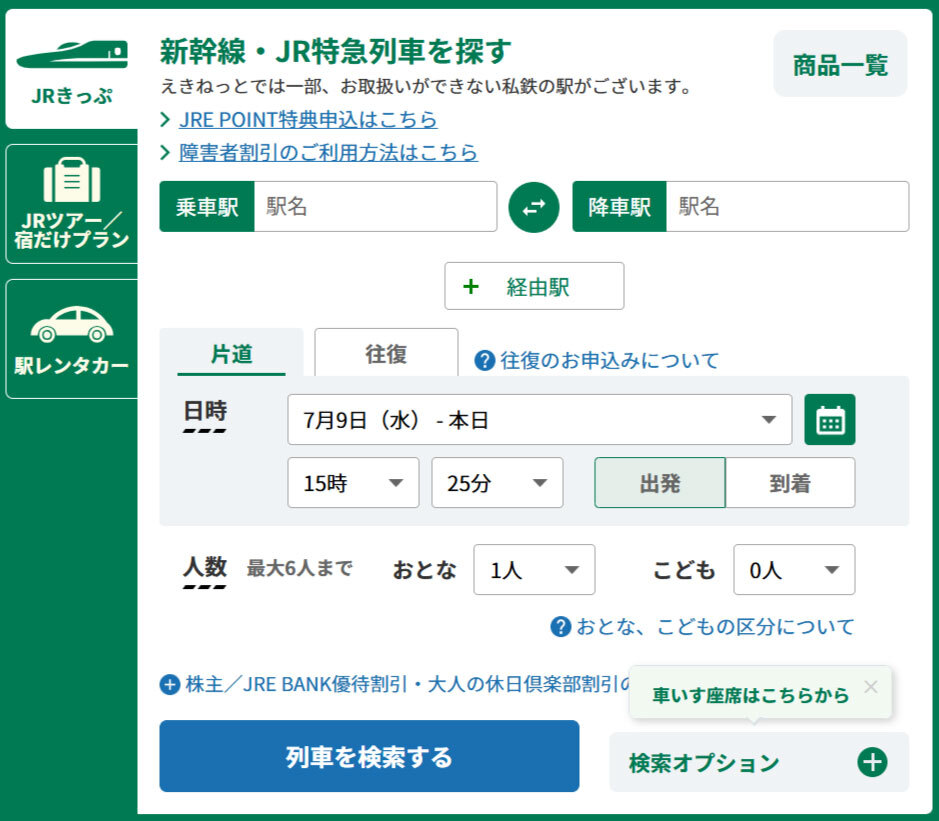Select 到着 arrival time toggle
Image resolution: width=939 pixels, height=821 pixels.
click(790, 483)
